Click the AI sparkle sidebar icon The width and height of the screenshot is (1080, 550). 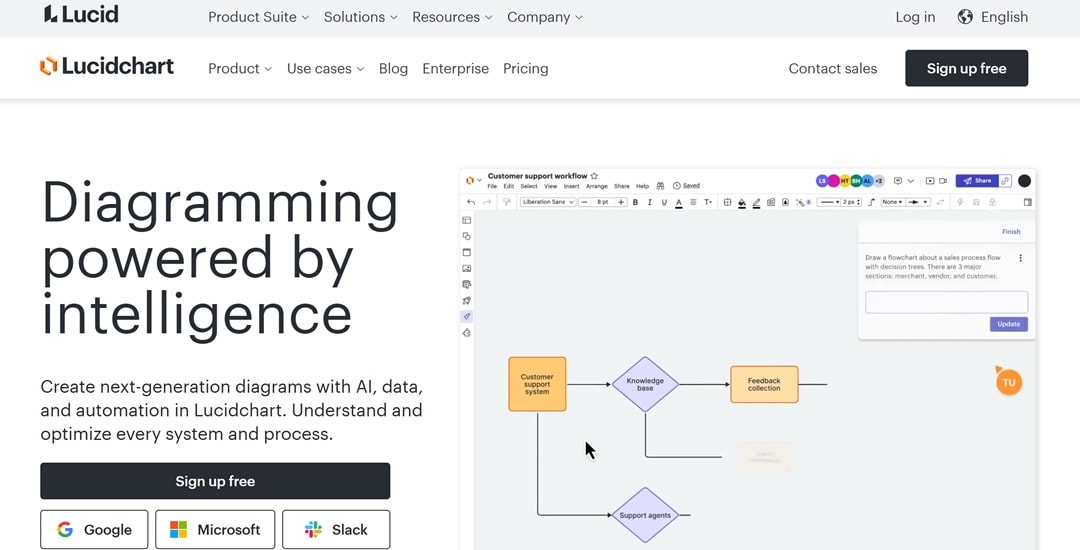coord(467,317)
